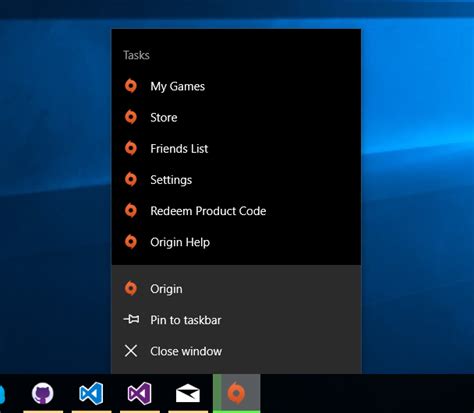Screen dimensions: 474x413
Task: Launch Origin from the jump list
Action: pos(236,289)
